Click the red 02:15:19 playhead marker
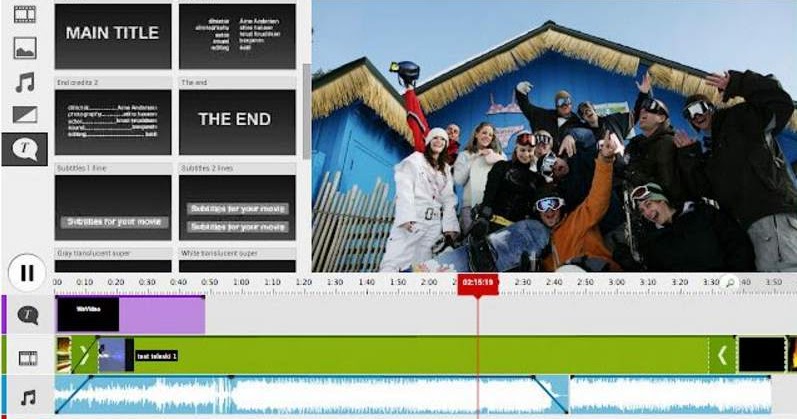The width and height of the screenshot is (797, 419). [478, 284]
